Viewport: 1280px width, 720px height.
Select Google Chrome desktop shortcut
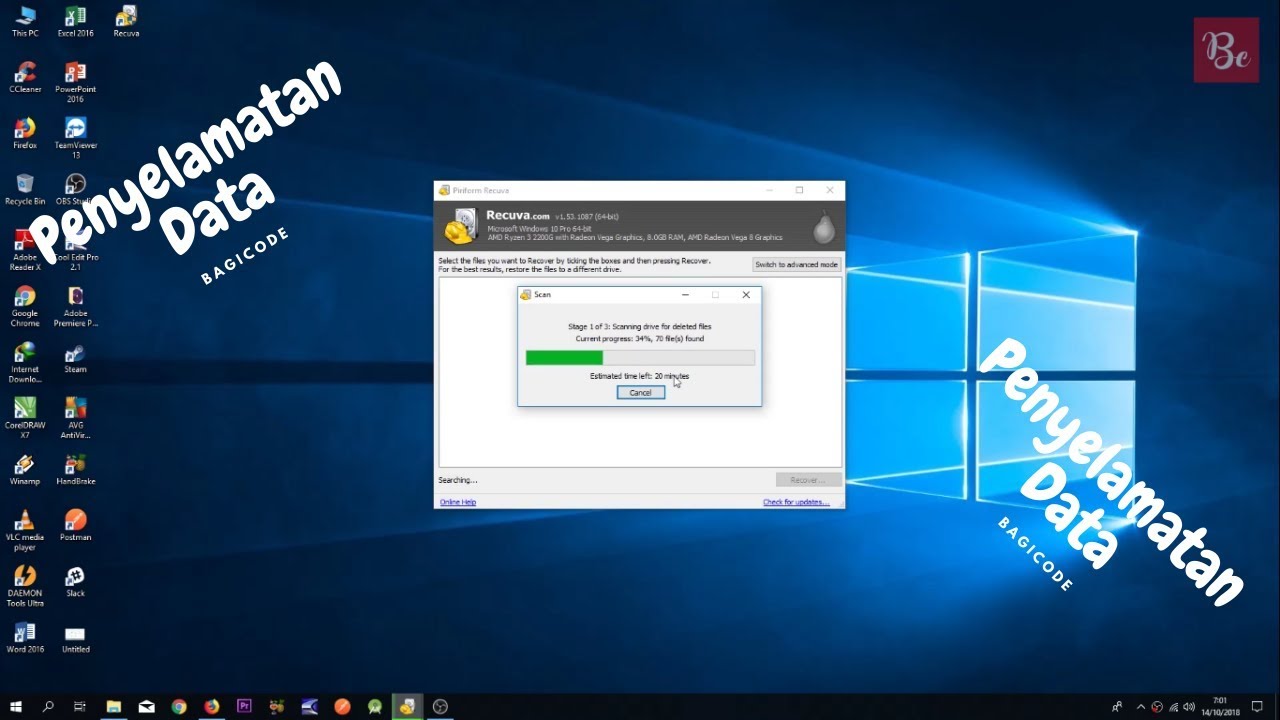pyautogui.click(x=25, y=306)
